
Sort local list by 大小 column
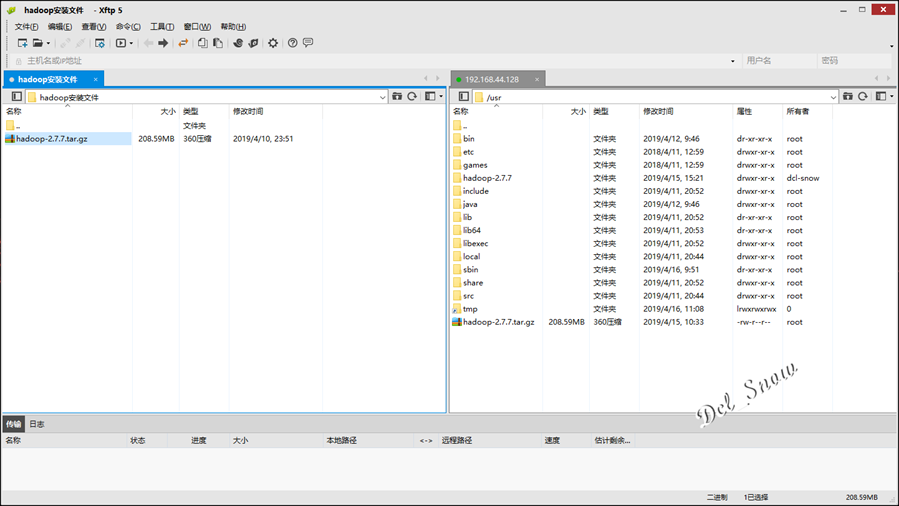(155, 112)
